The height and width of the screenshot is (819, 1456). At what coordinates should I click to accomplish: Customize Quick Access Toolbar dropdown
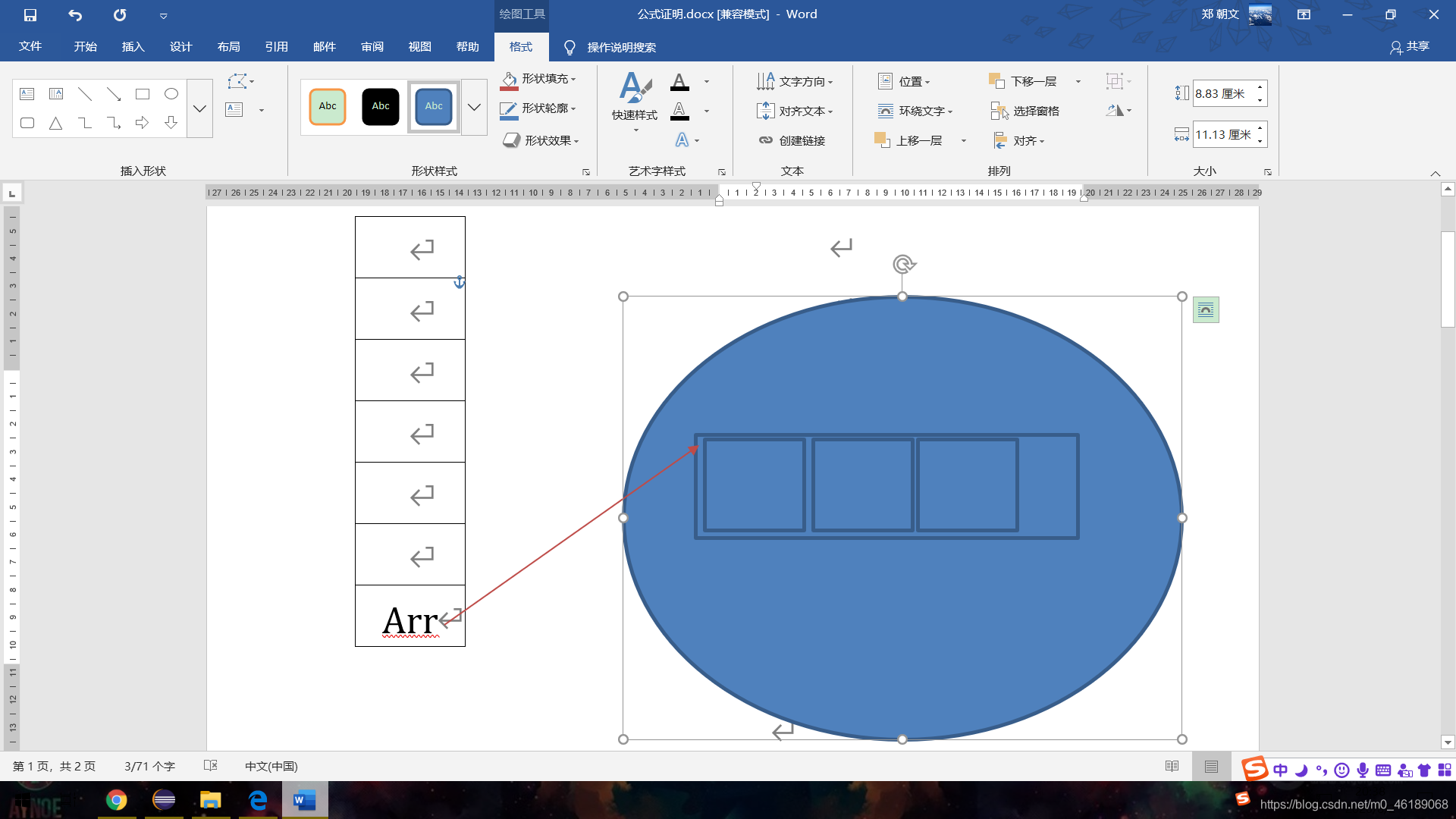(163, 15)
